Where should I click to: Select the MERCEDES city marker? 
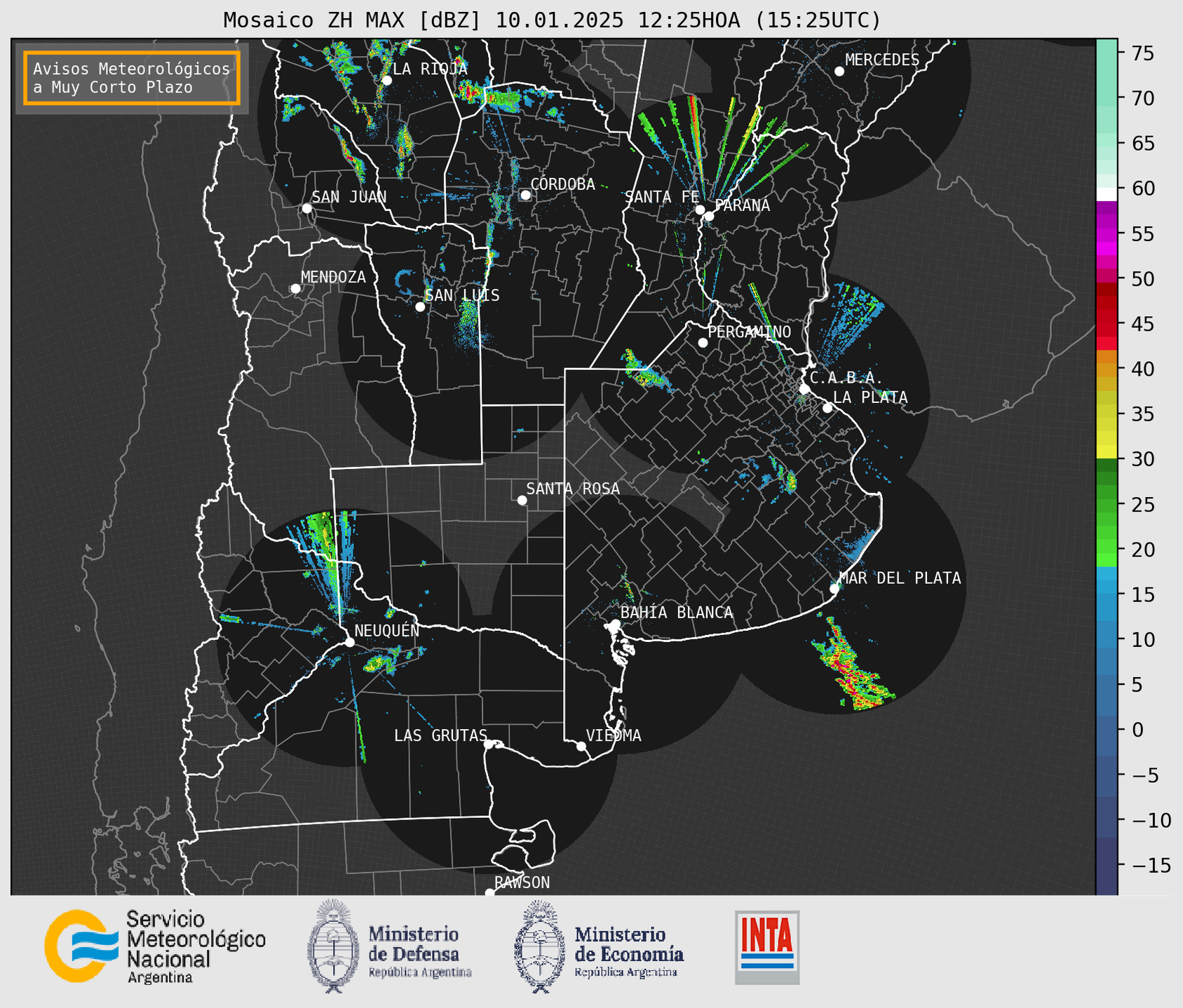839,71
